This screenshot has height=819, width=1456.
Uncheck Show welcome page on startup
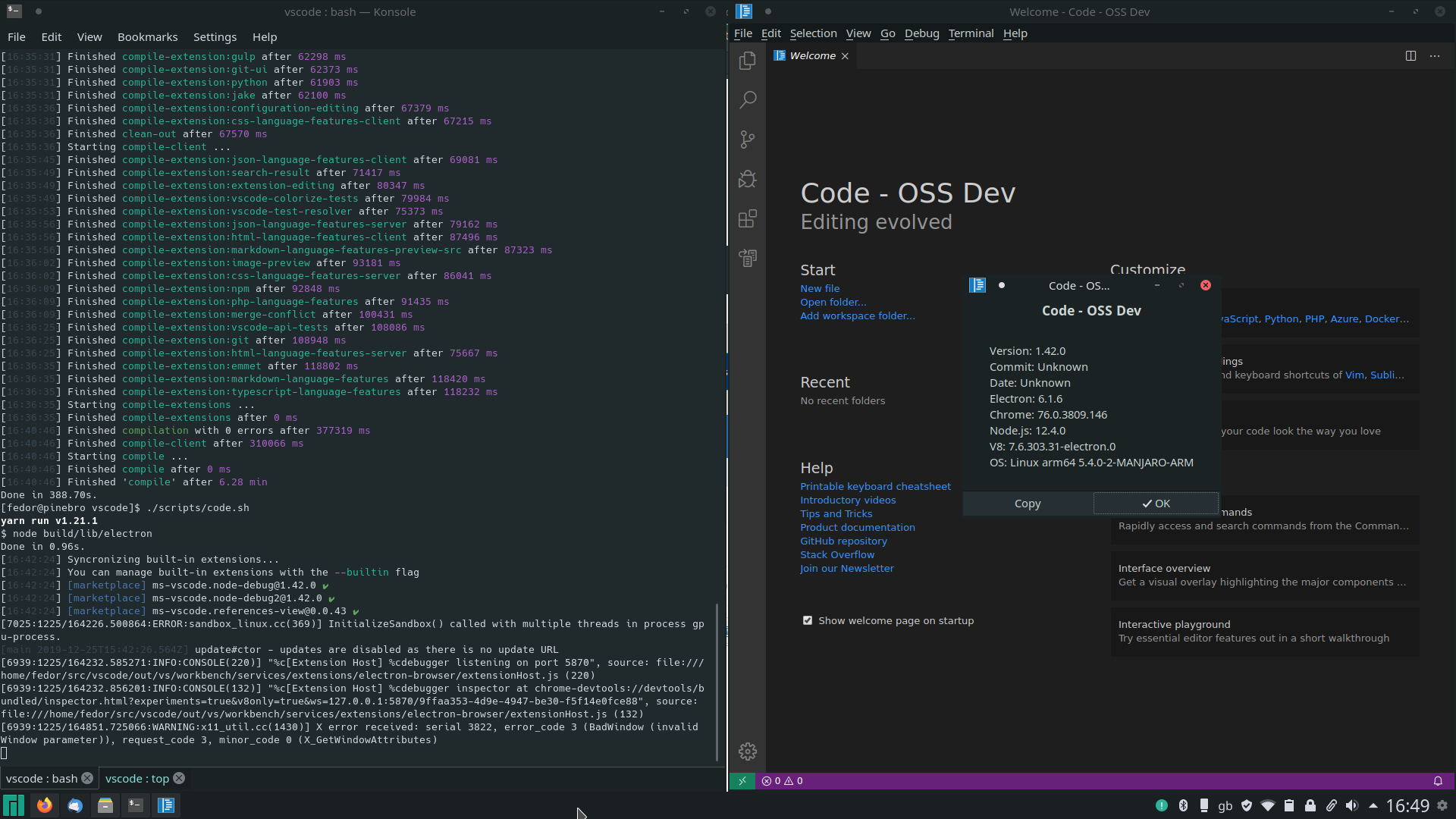808,621
